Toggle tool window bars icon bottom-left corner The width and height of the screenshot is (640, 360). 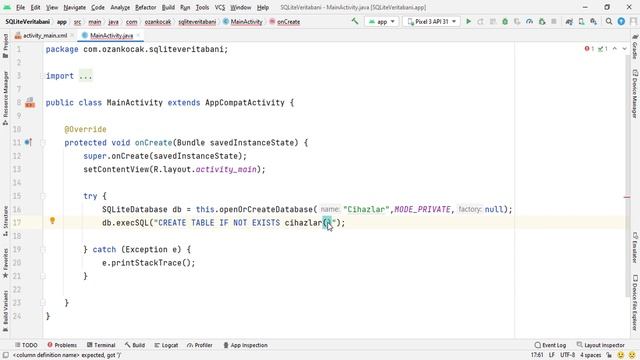[5, 356]
